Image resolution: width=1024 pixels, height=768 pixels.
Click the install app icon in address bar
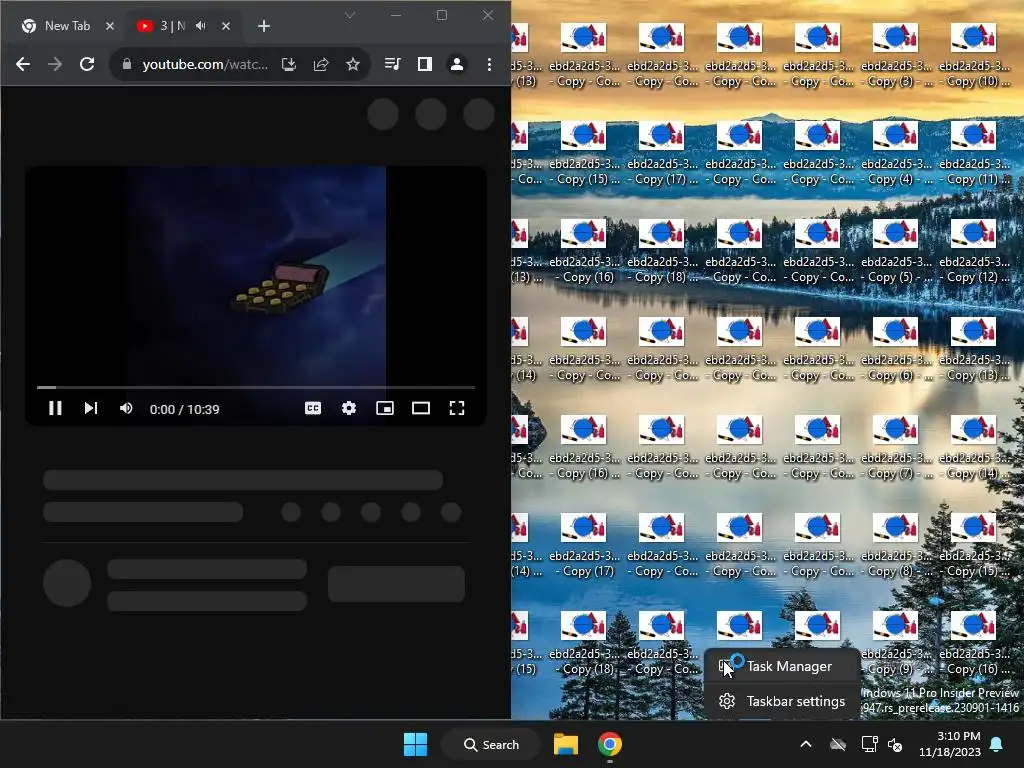pyautogui.click(x=289, y=64)
